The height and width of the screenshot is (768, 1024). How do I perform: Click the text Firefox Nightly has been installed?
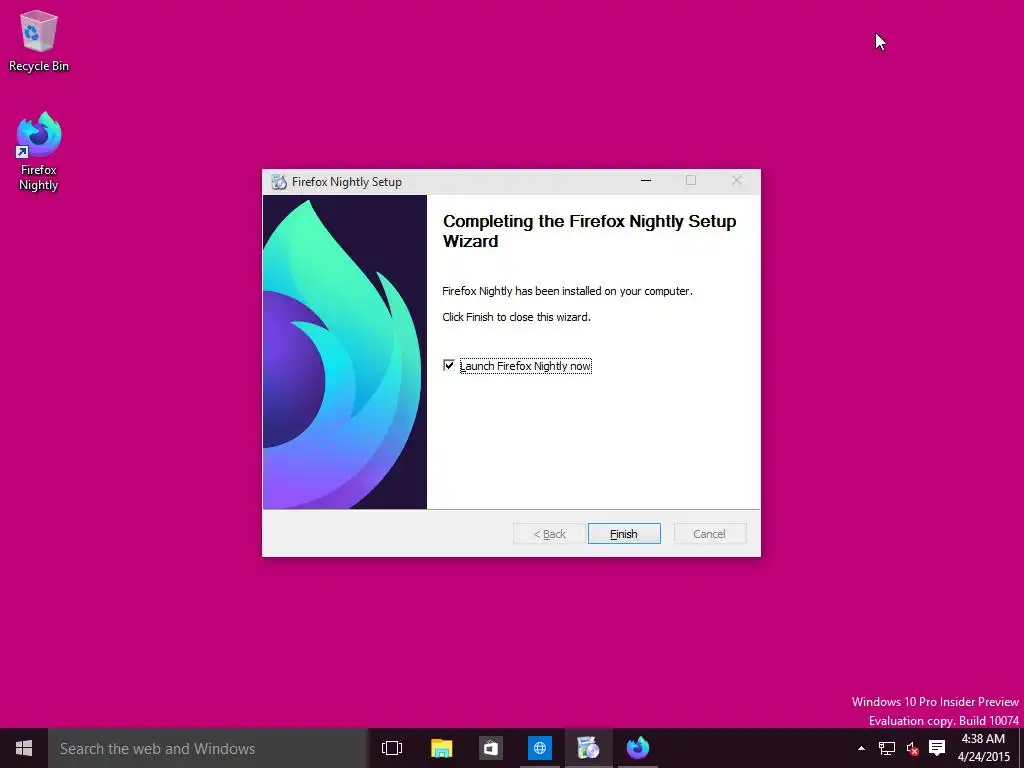coord(568,291)
